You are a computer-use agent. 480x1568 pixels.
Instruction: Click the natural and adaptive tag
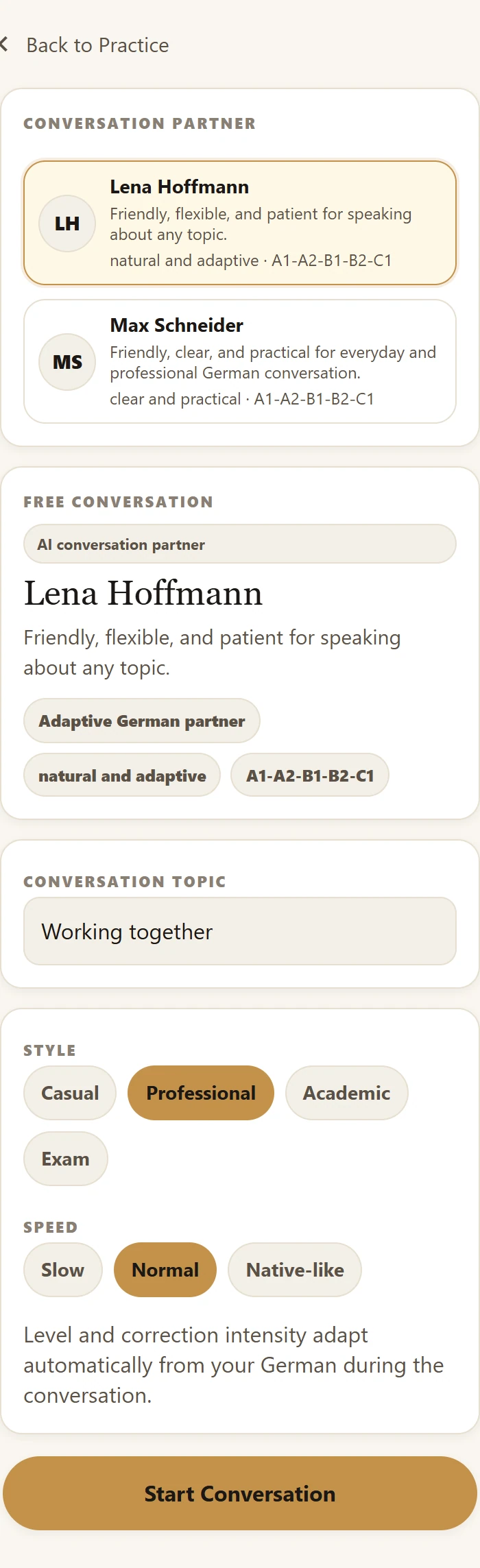(122, 775)
